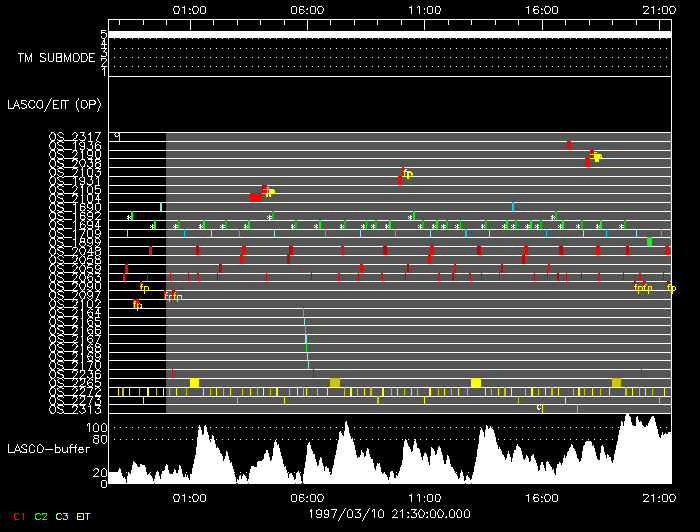Click the bright green block near 21:00

[x=649, y=241]
